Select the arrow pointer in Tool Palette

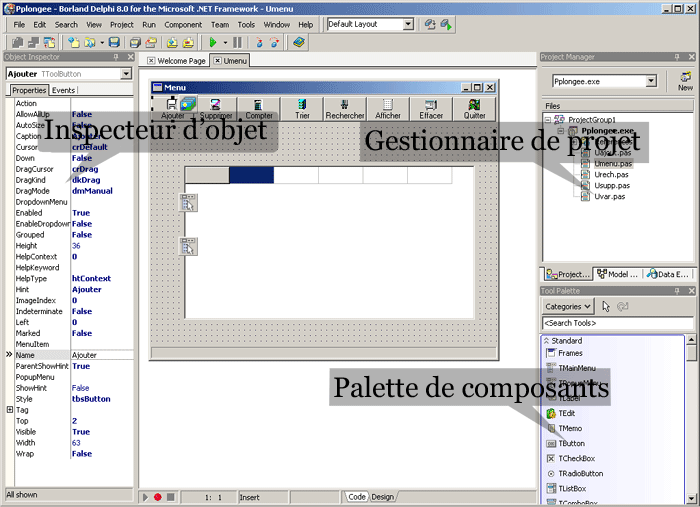[606, 306]
